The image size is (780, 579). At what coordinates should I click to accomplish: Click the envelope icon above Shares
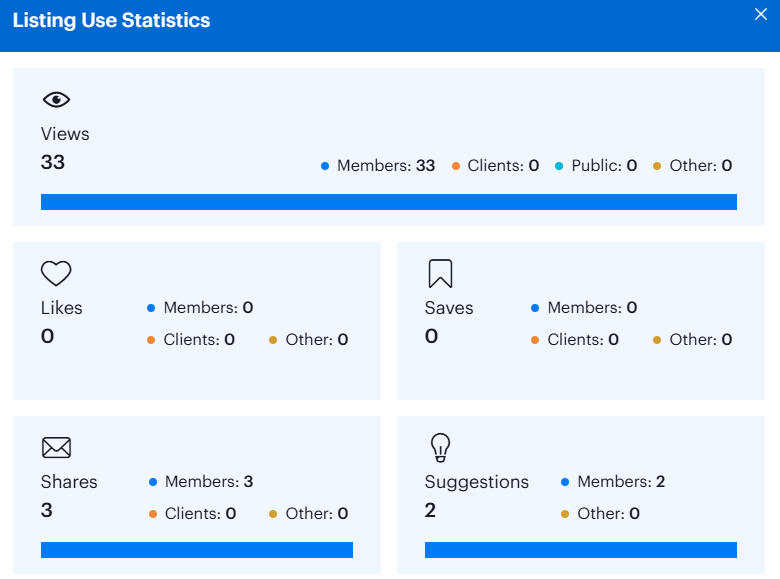(56, 447)
